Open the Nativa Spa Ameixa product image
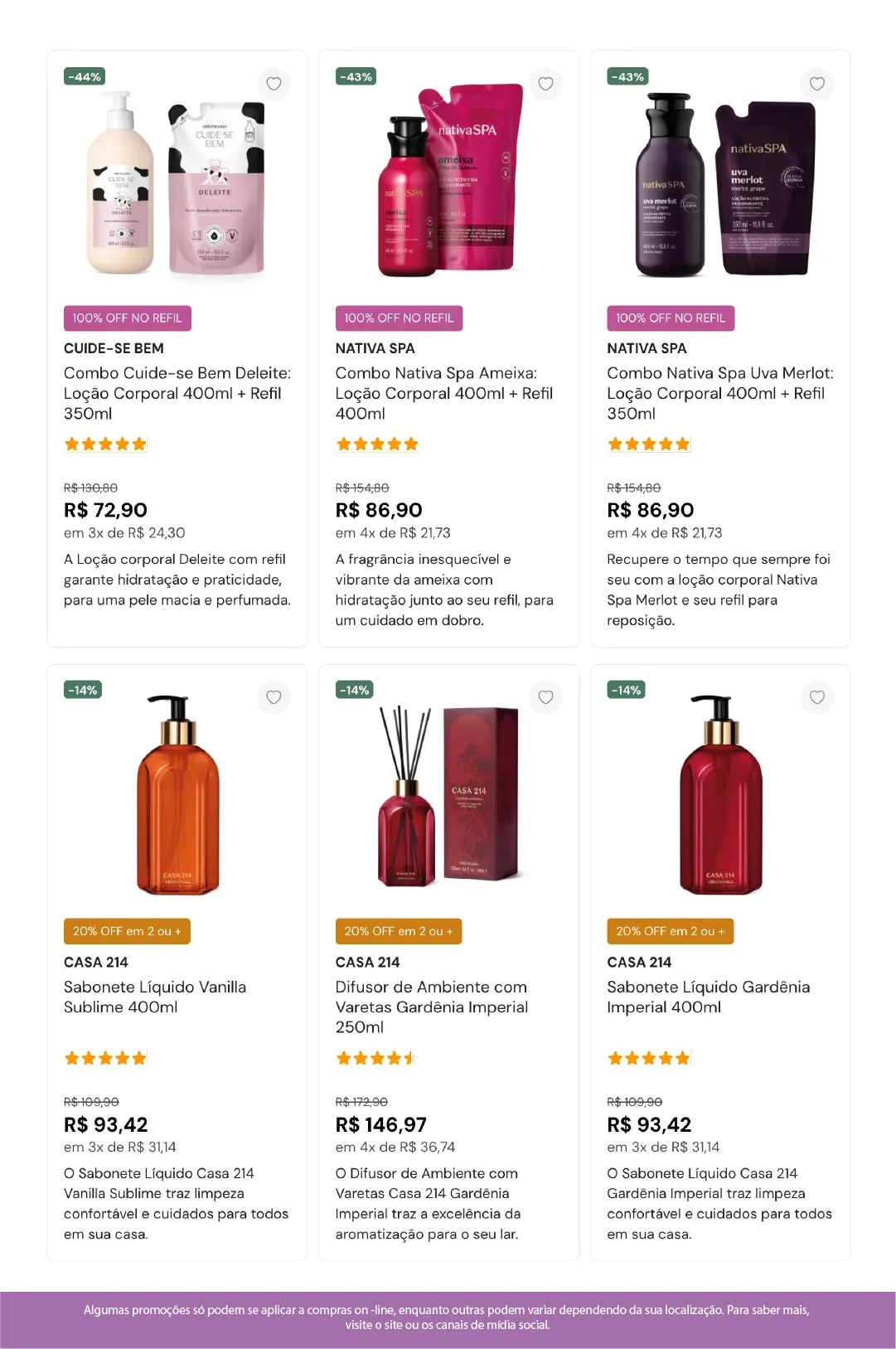The width and height of the screenshot is (896, 1349). (448, 182)
